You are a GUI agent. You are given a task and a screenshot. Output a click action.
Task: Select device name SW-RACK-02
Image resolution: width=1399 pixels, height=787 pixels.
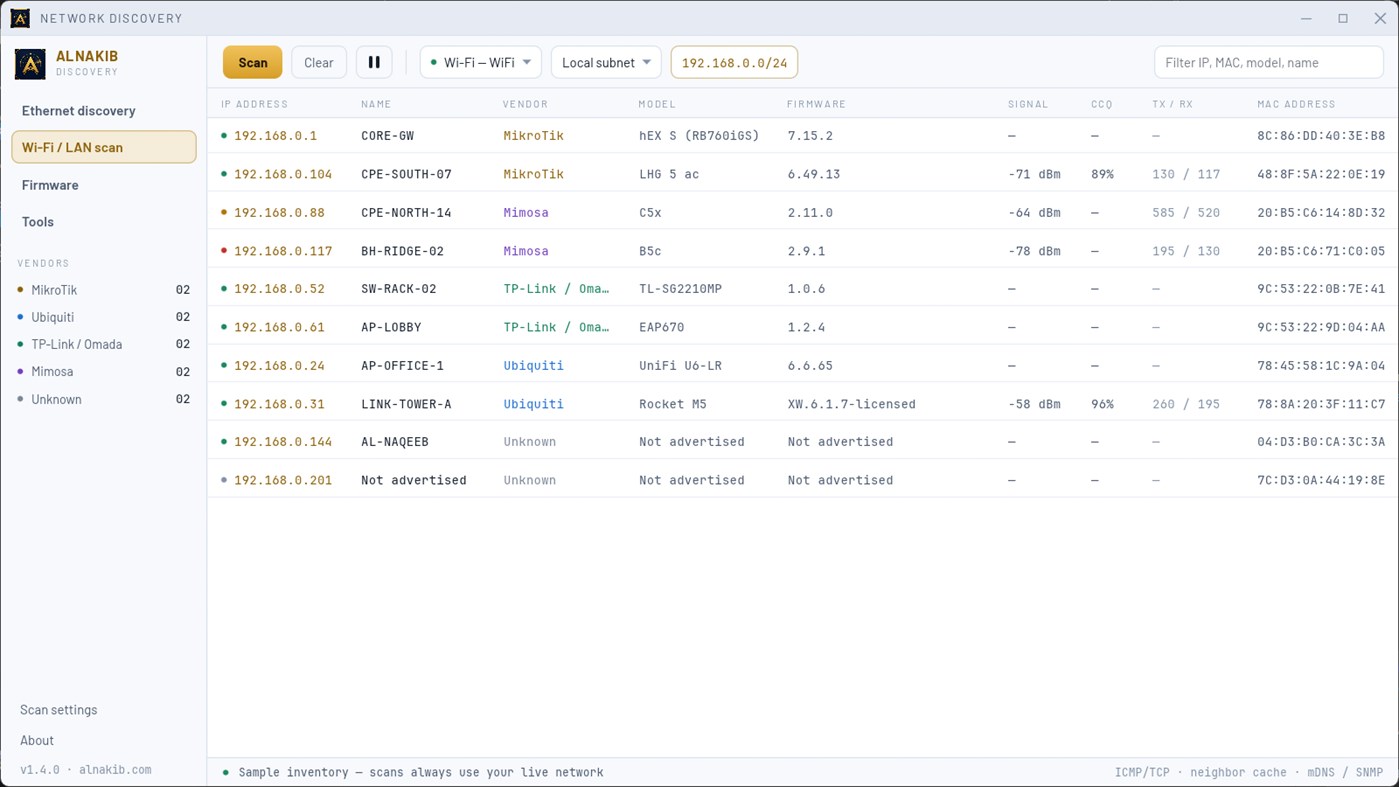[399, 289]
